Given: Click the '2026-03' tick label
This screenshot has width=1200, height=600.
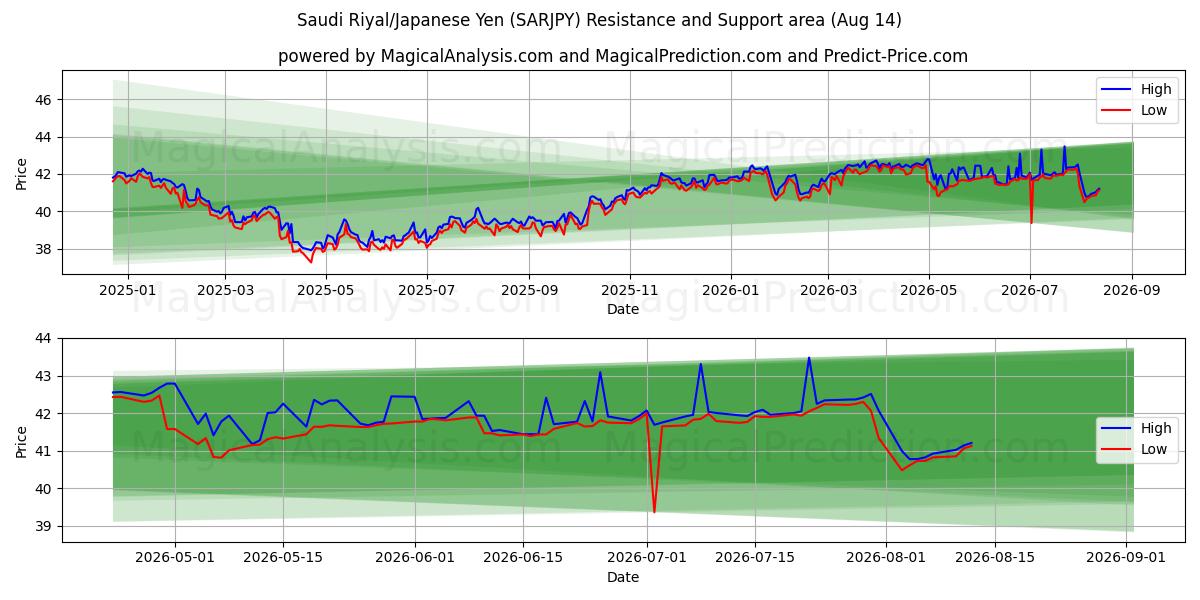Looking at the screenshot, I should pos(827,290).
